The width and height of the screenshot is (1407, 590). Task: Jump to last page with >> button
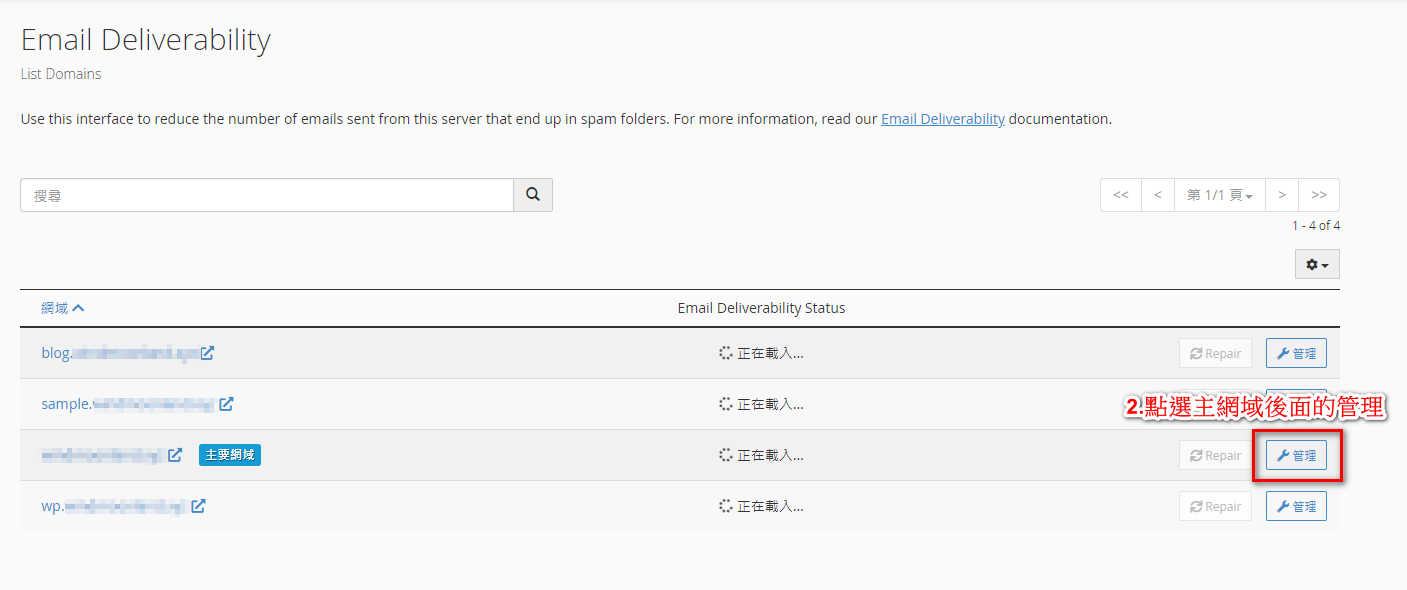pyautogui.click(x=1319, y=195)
